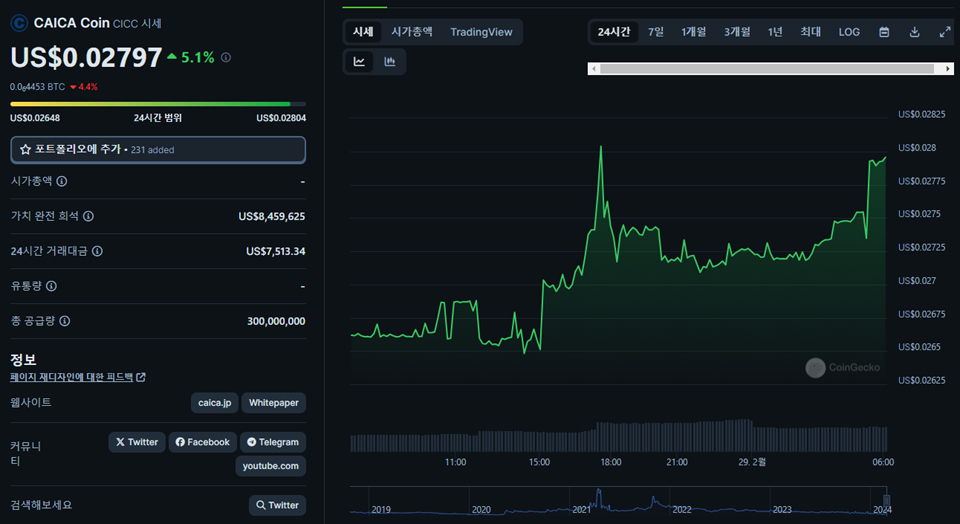Click the CAICA Coin logo icon

point(19,22)
